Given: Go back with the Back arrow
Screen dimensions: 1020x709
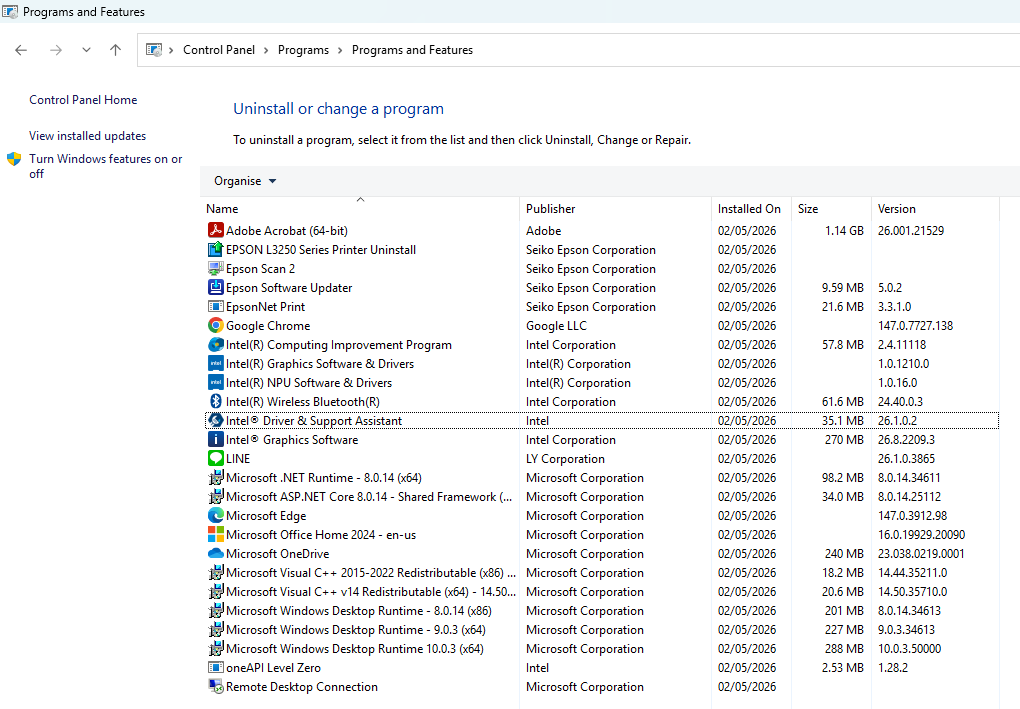Looking at the screenshot, I should [21, 50].
